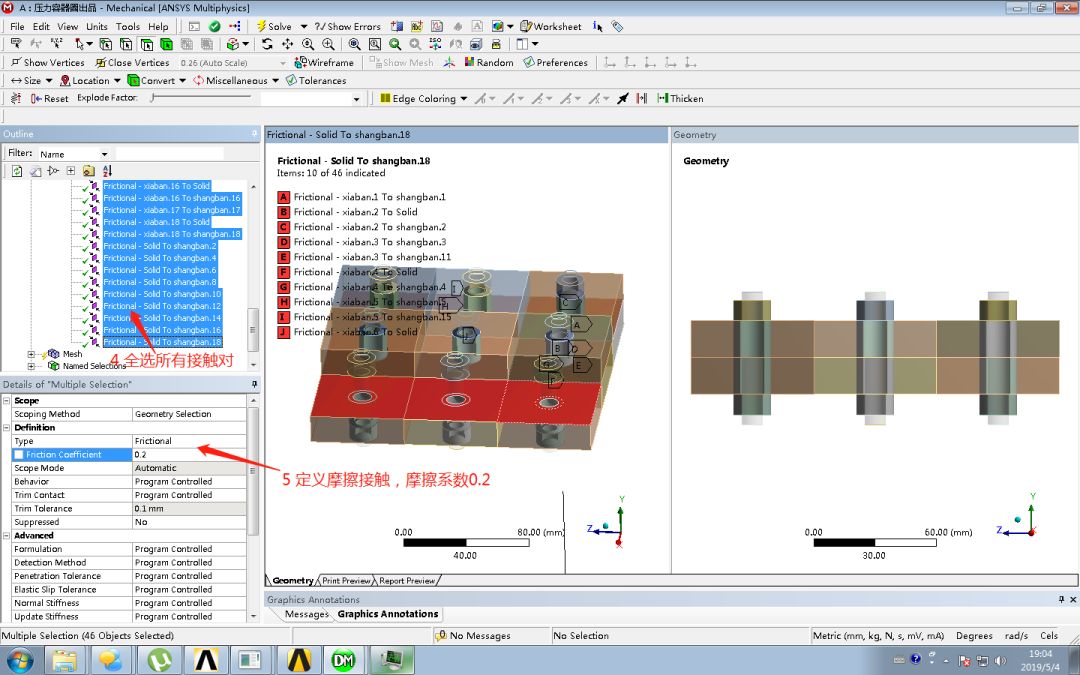Toggle Show Mesh display option
The width and height of the screenshot is (1080, 675).
click(x=400, y=62)
